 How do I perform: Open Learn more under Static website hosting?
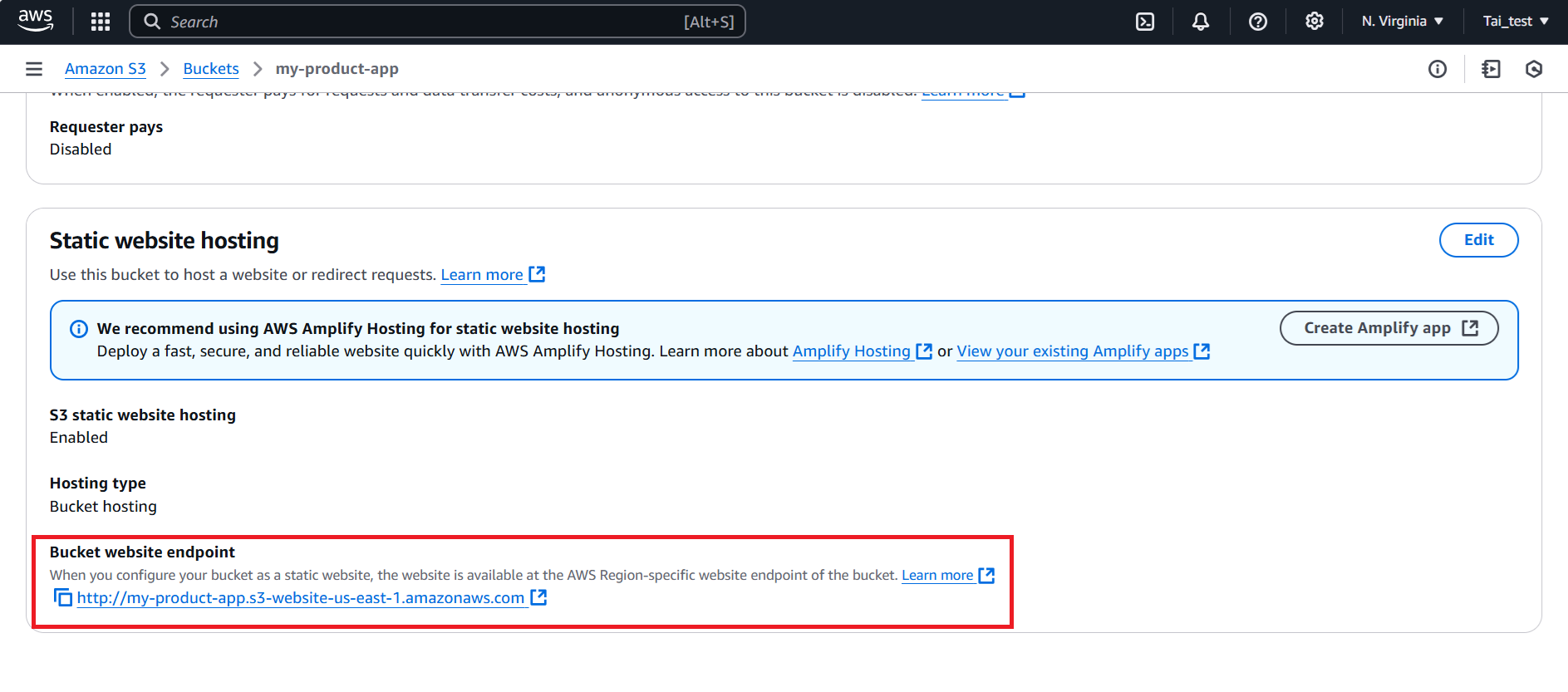click(x=493, y=275)
